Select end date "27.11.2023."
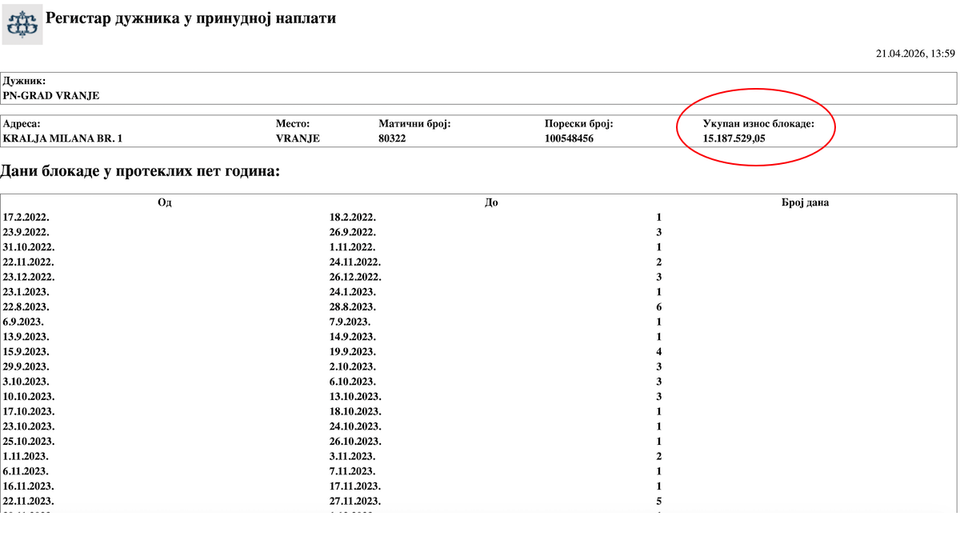This screenshot has width=960, height=560. (x=355, y=501)
